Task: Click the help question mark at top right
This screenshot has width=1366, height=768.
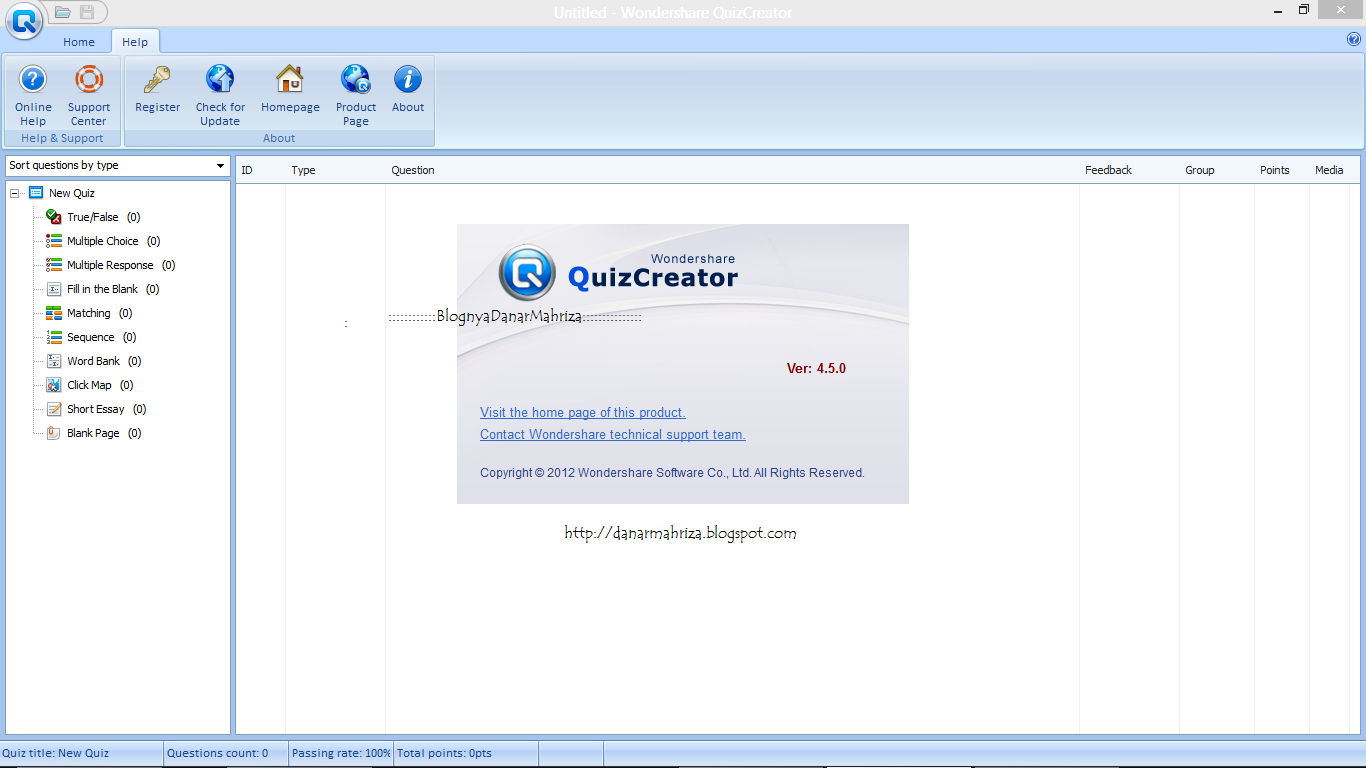Action: click(x=1354, y=40)
